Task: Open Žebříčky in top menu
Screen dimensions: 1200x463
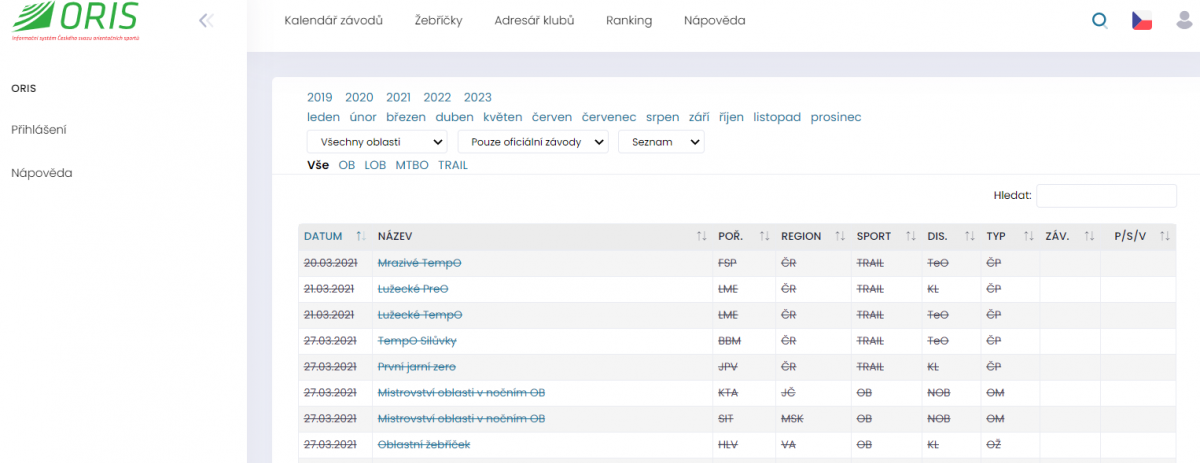Action: pyautogui.click(x=438, y=20)
